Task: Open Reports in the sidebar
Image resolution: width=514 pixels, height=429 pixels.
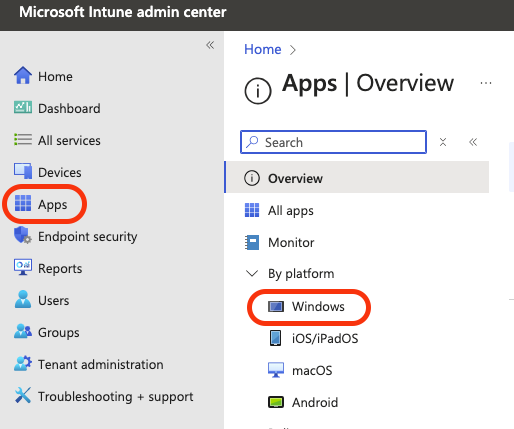Action: [x=60, y=269]
